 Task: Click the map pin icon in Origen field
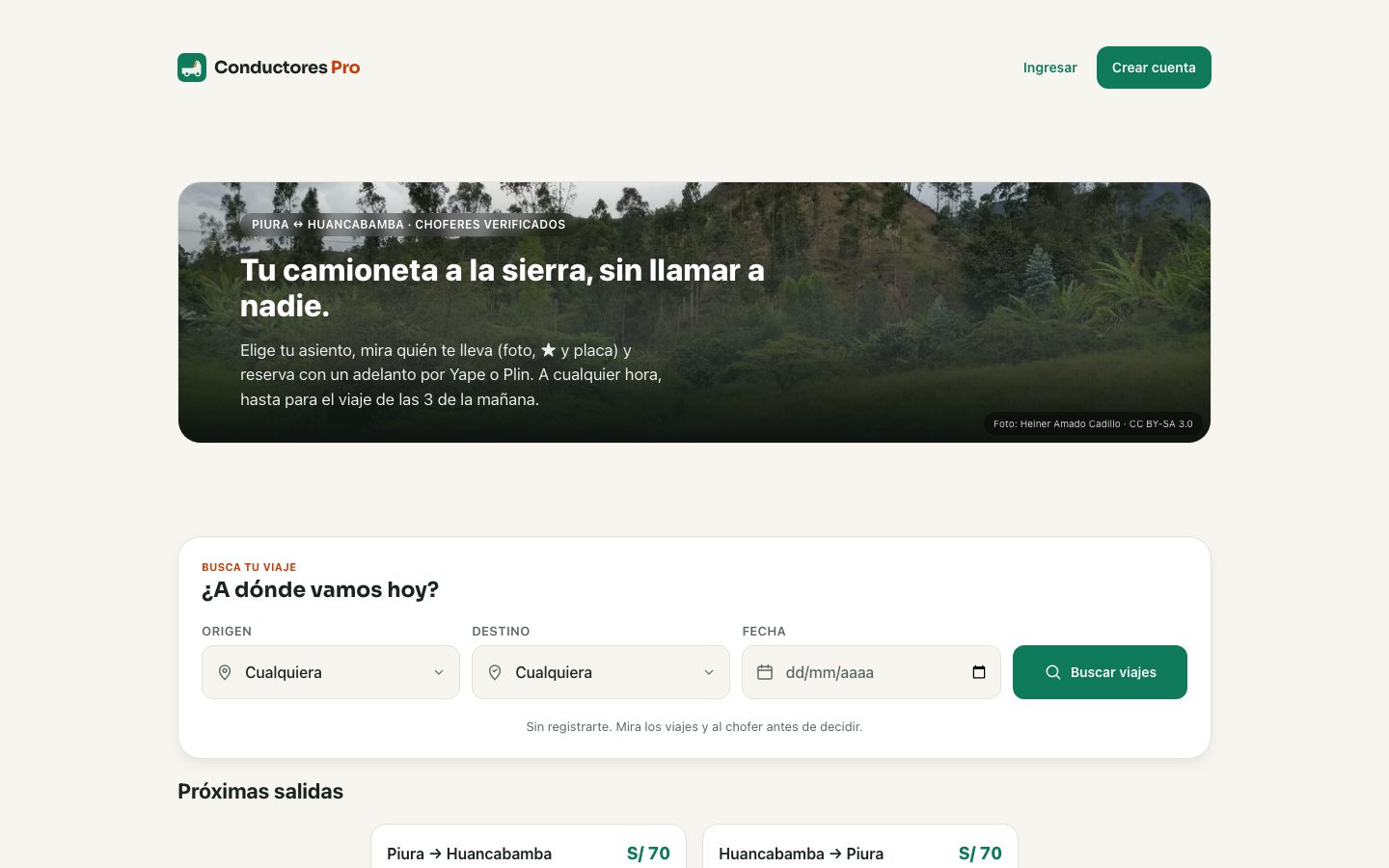tap(225, 672)
